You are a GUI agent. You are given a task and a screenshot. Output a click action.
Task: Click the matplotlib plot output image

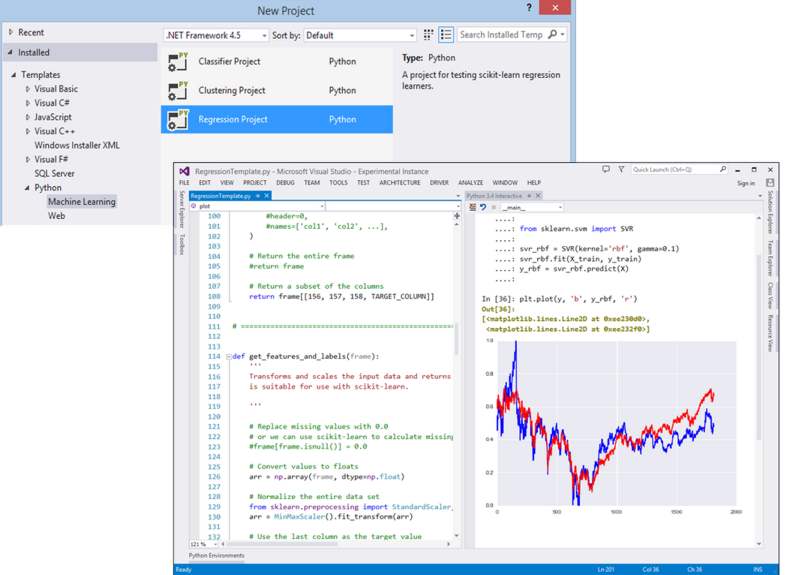(613, 428)
